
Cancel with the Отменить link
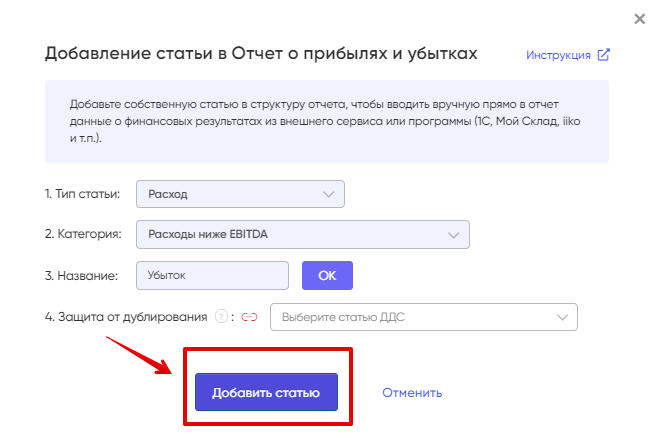(412, 393)
